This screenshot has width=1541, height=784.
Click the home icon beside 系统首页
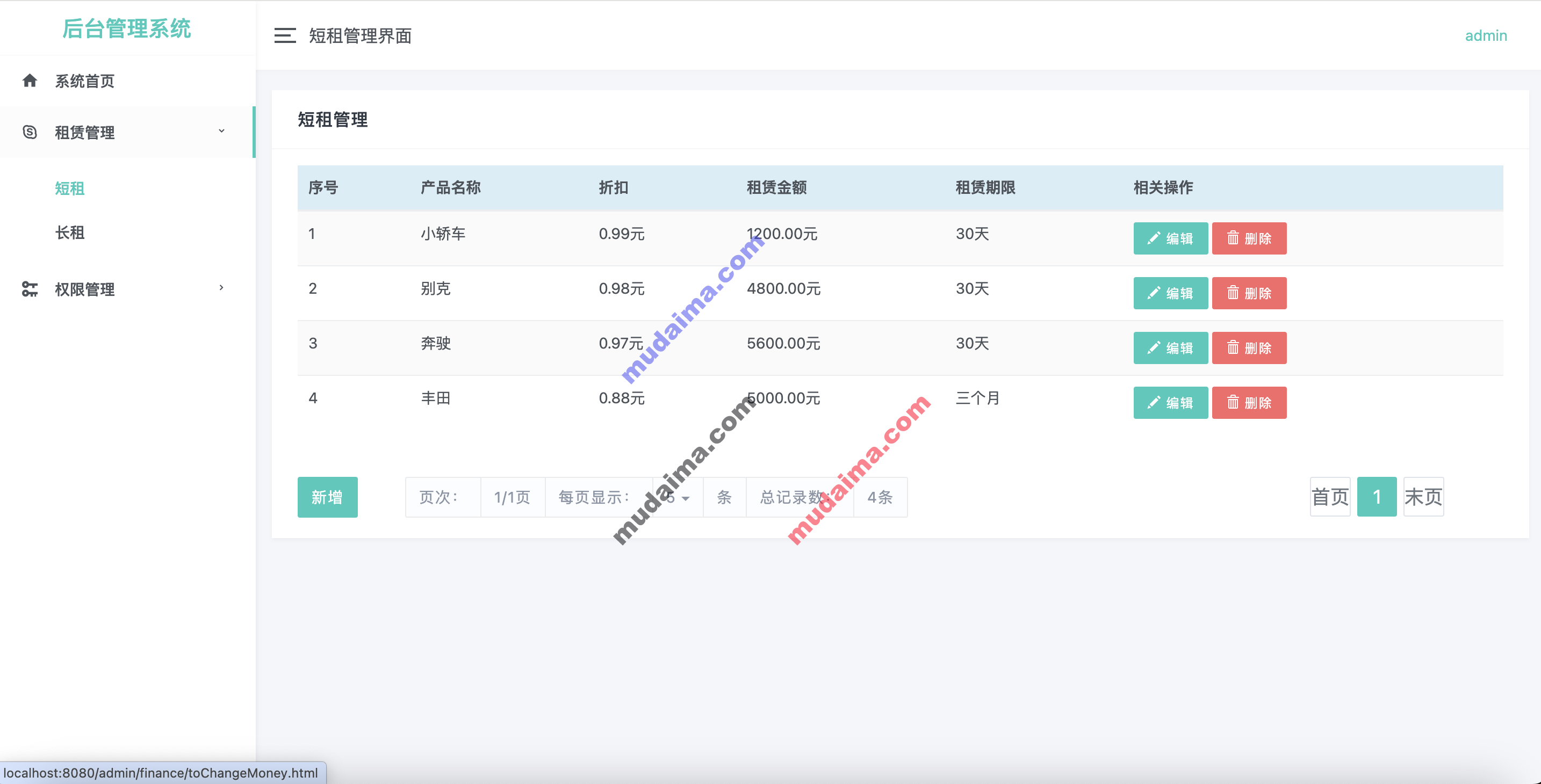coord(30,81)
